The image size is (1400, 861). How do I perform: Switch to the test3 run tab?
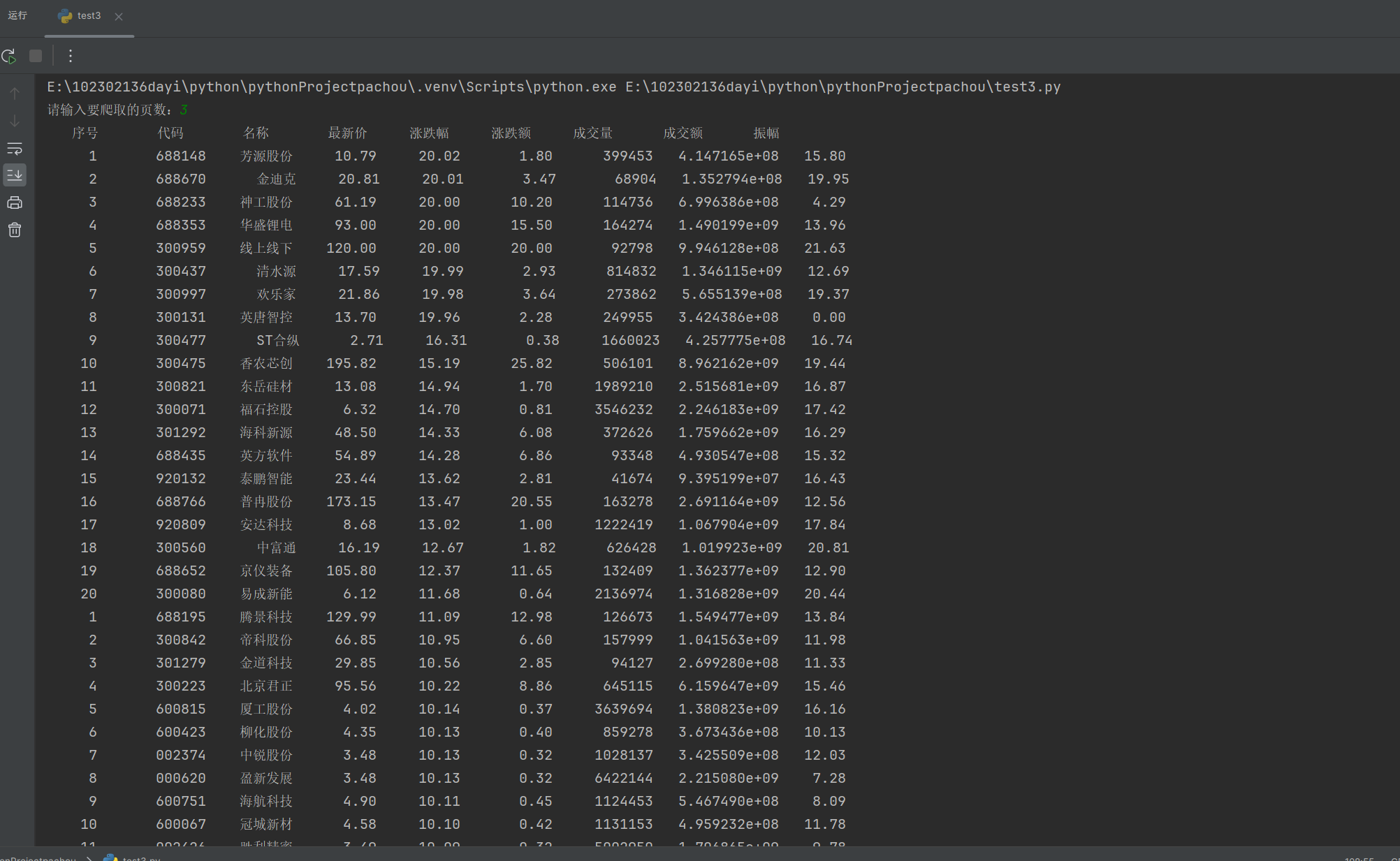89,15
